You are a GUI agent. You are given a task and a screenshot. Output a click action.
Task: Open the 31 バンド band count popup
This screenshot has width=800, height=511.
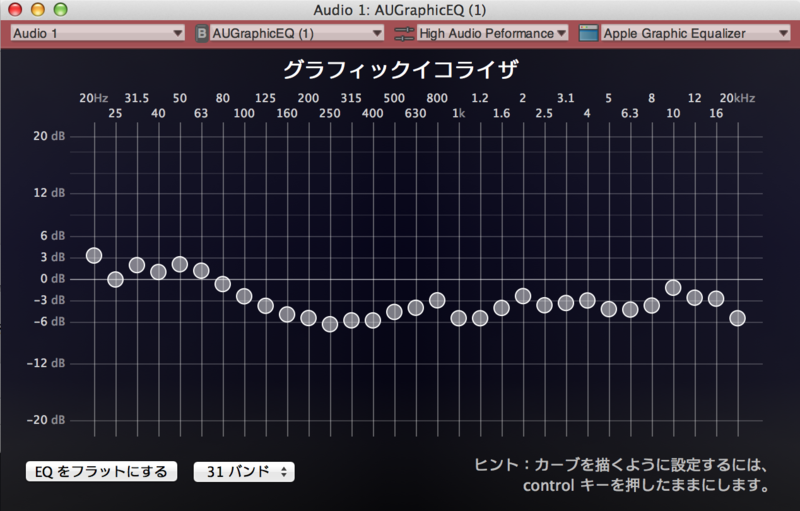(x=244, y=471)
